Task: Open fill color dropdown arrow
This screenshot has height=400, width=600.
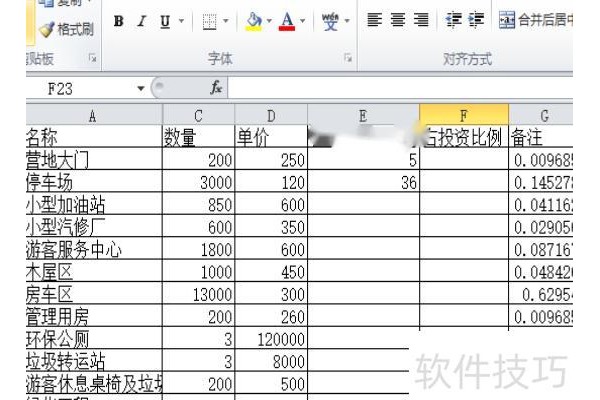Action: (x=269, y=21)
